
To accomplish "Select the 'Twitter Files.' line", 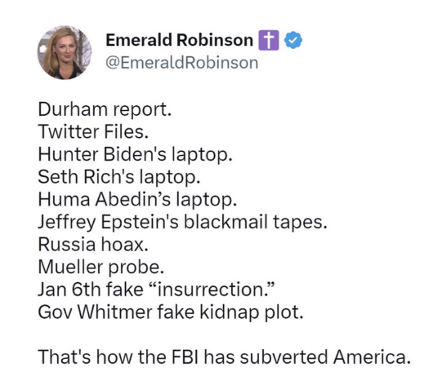I will point(93,132).
